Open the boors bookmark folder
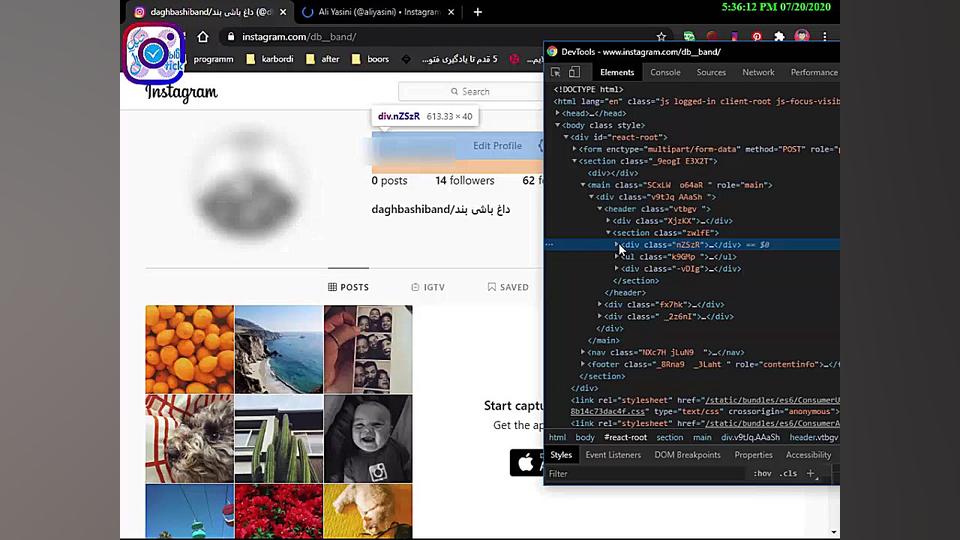Viewport: 960px width, 540px height. pos(370,59)
